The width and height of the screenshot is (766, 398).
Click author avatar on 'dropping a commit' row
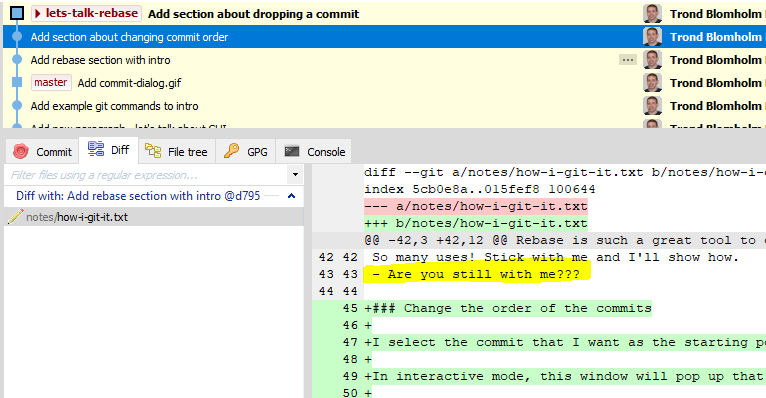[x=652, y=14]
